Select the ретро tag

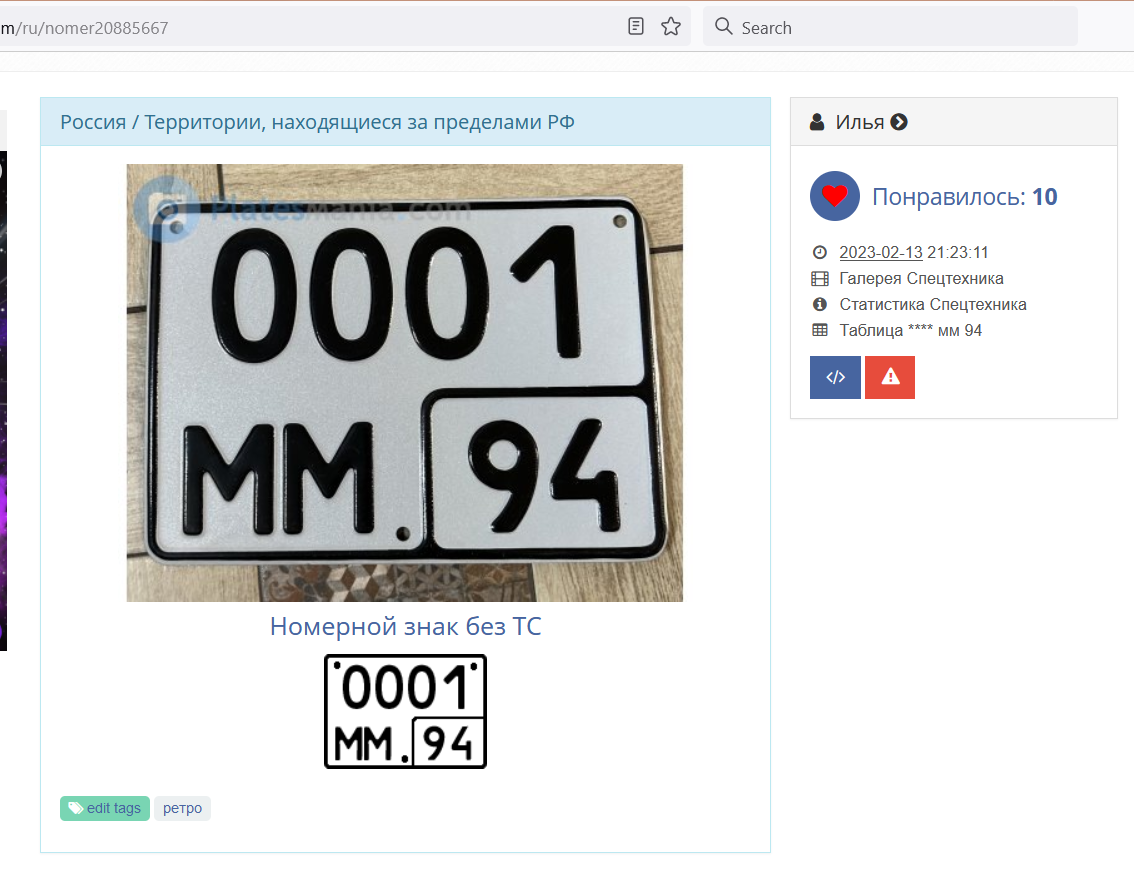pos(182,808)
